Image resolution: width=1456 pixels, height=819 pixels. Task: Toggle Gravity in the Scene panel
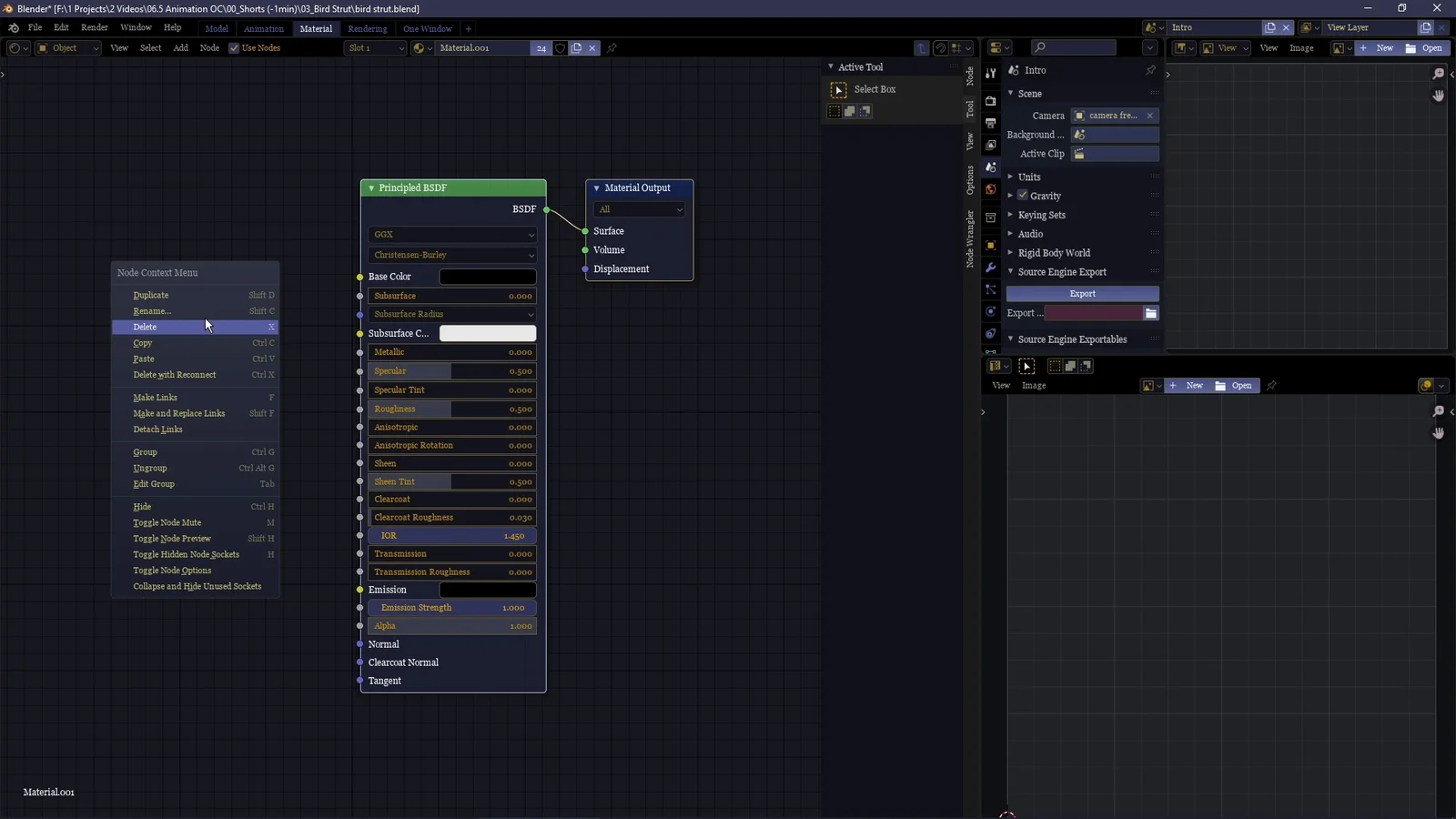(x=1021, y=195)
